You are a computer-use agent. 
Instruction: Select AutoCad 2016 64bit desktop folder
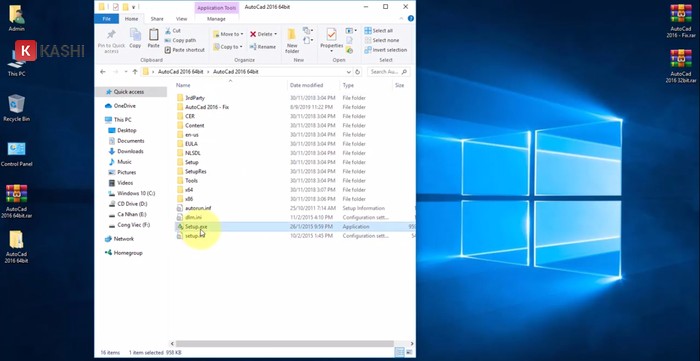[17, 247]
